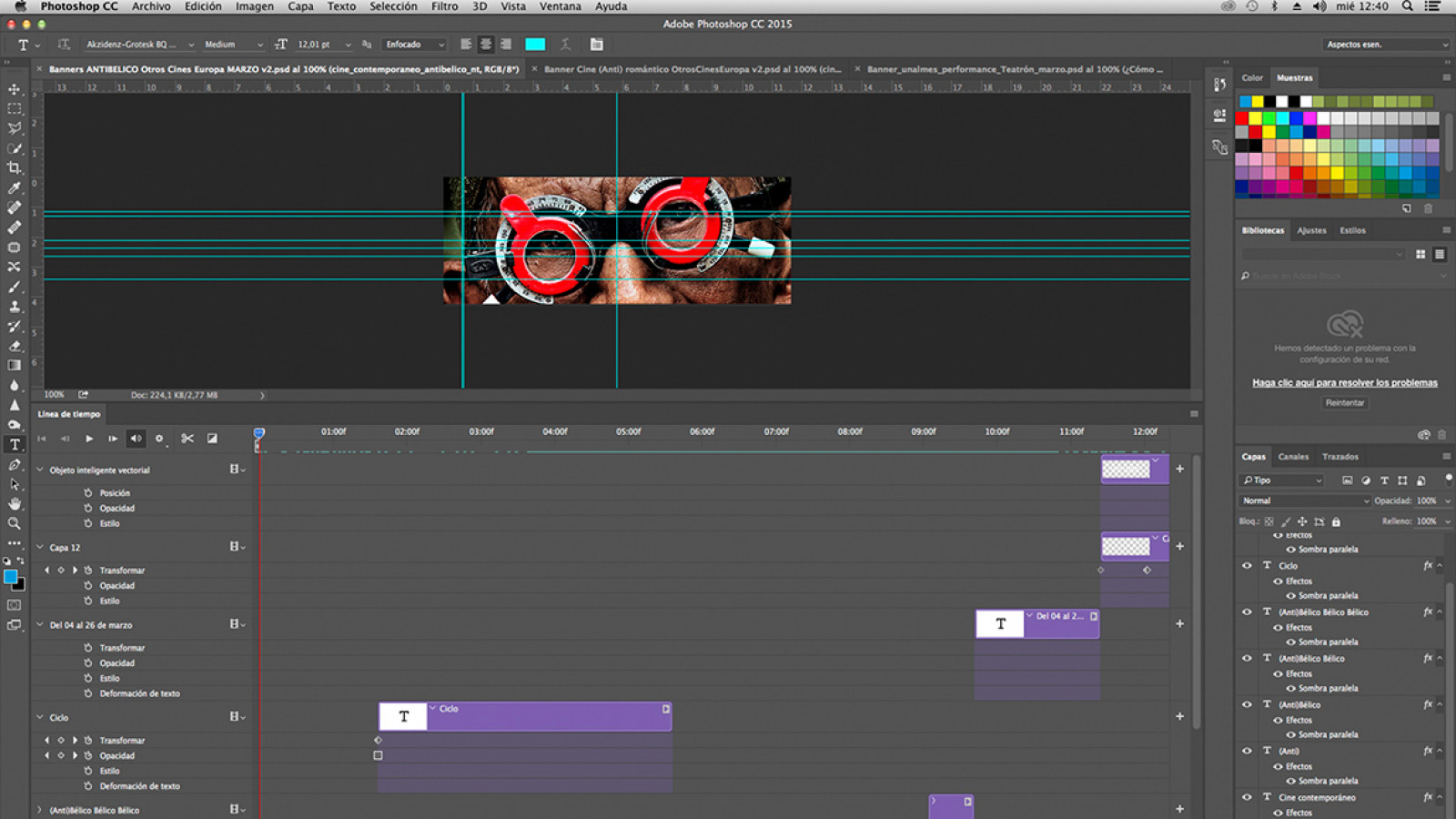Open the font family dropdown
Viewport: 1456px width, 819px height.
[x=139, y=44]
